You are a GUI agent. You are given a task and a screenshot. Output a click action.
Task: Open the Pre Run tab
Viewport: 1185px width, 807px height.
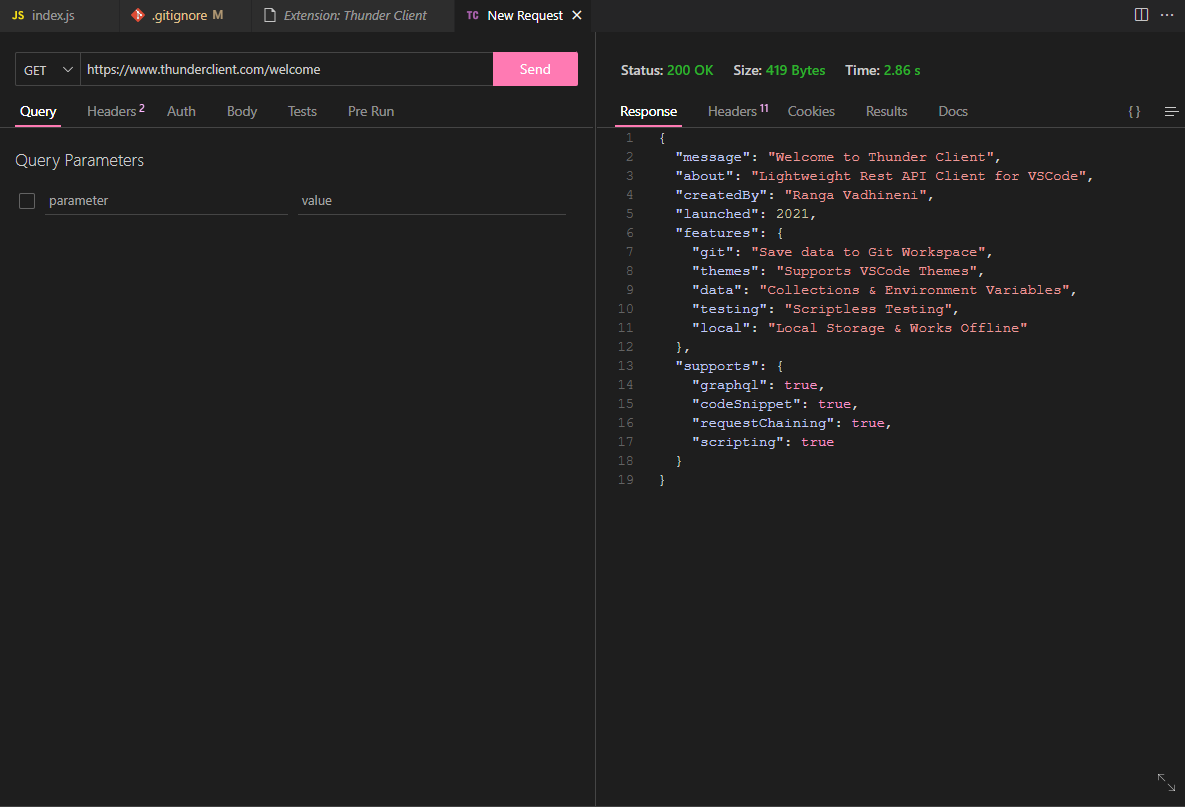coord(371,111)
